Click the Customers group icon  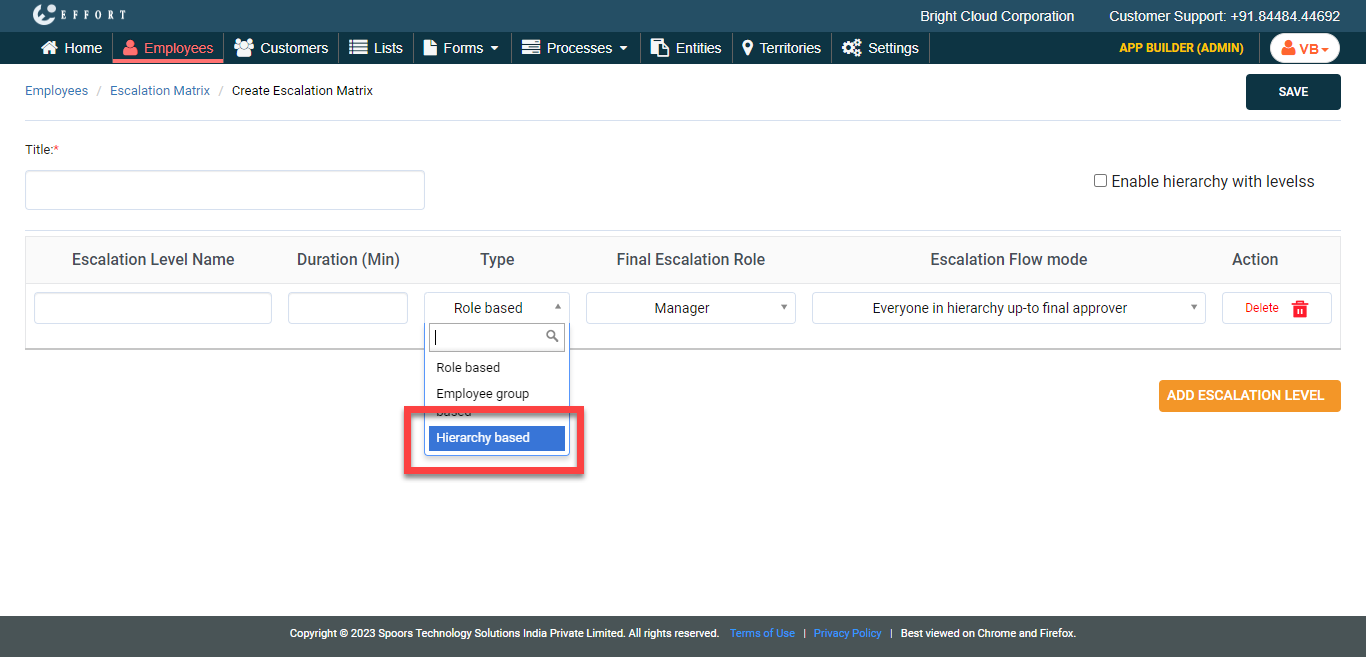tap(243, 48)
